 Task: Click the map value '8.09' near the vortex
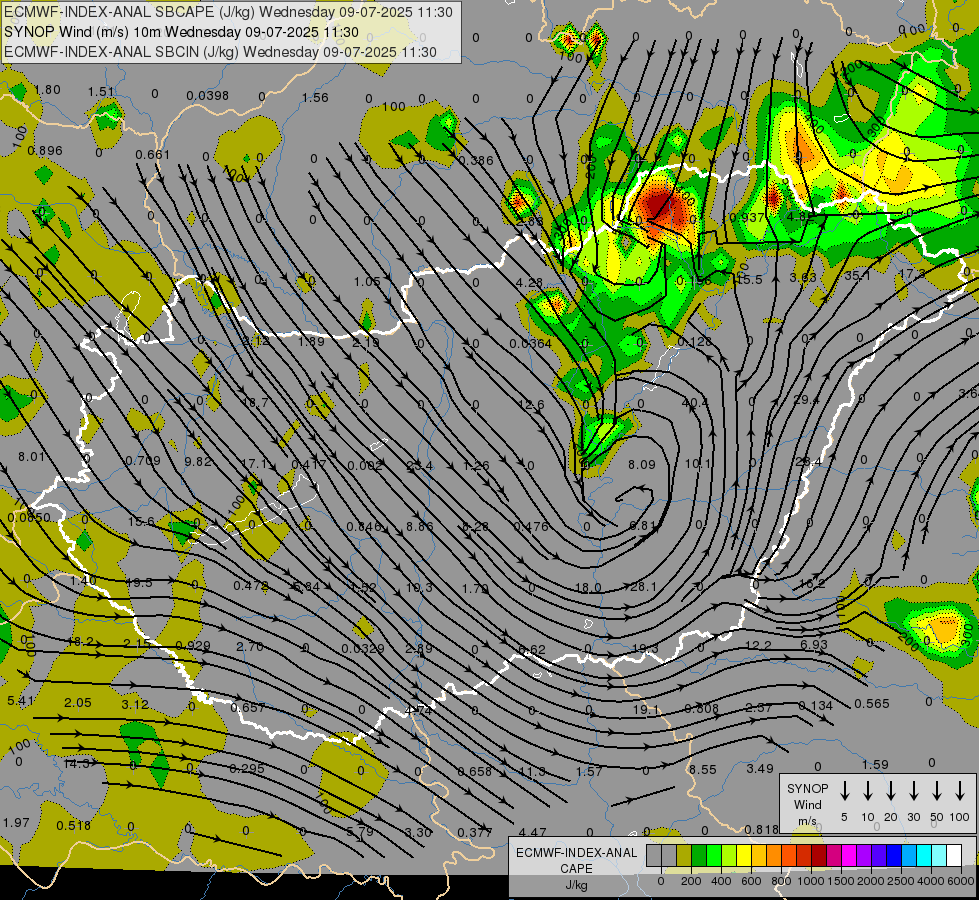point(642,464)
